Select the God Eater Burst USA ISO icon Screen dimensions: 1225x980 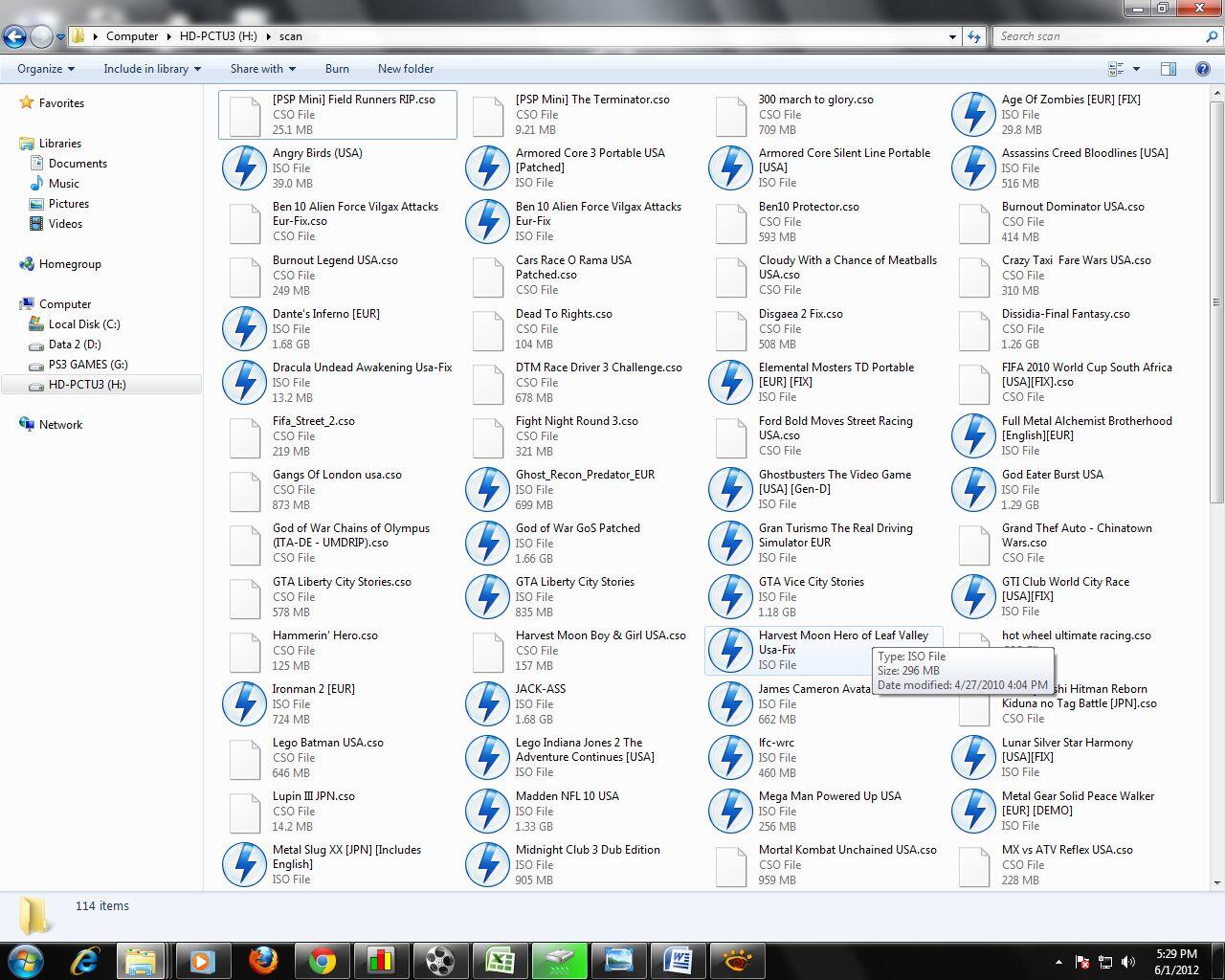[974, 489]
